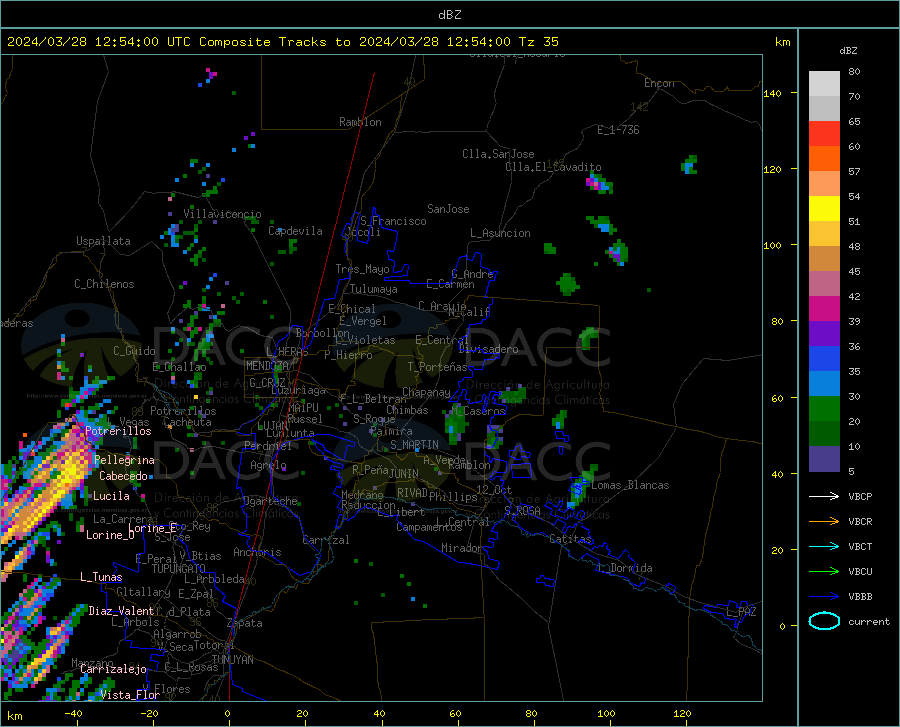Click the SanJose label
This screenshot has width=900, height=727.
448,209
